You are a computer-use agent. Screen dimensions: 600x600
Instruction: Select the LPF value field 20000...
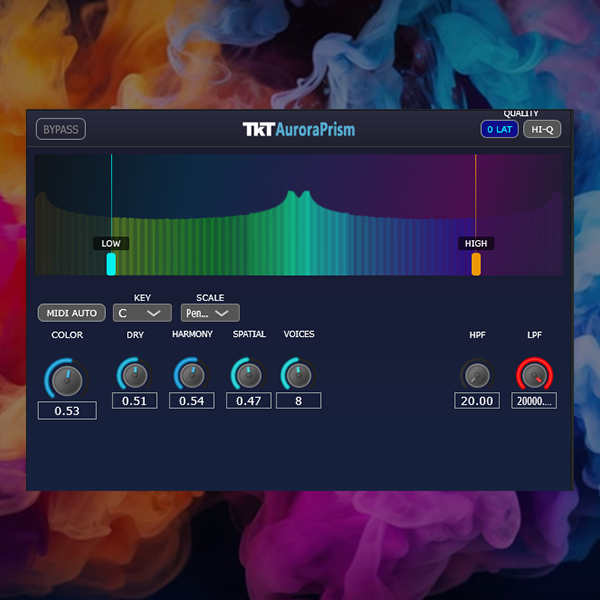tap(534, 401)
